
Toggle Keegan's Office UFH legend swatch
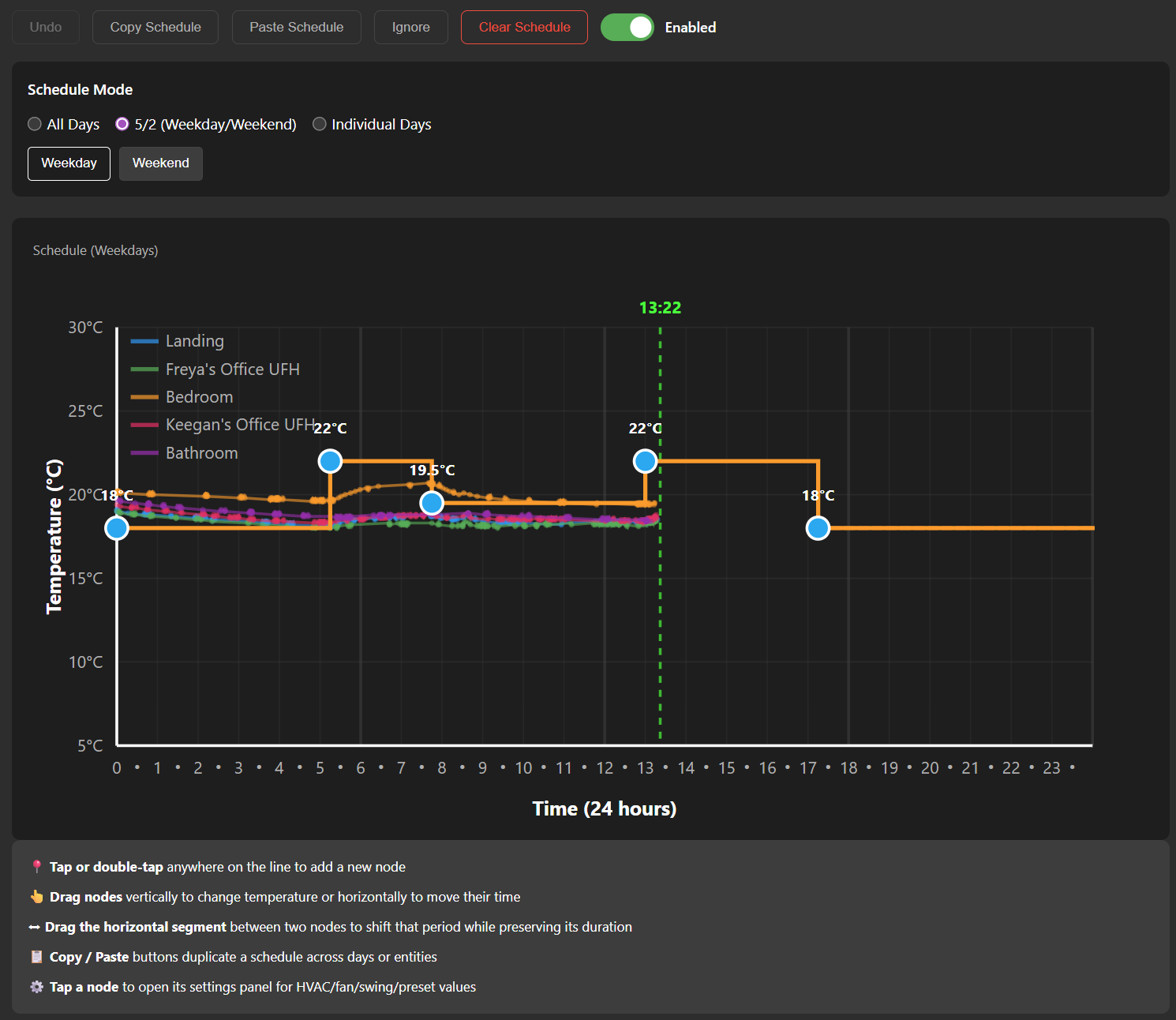(144, 426)
